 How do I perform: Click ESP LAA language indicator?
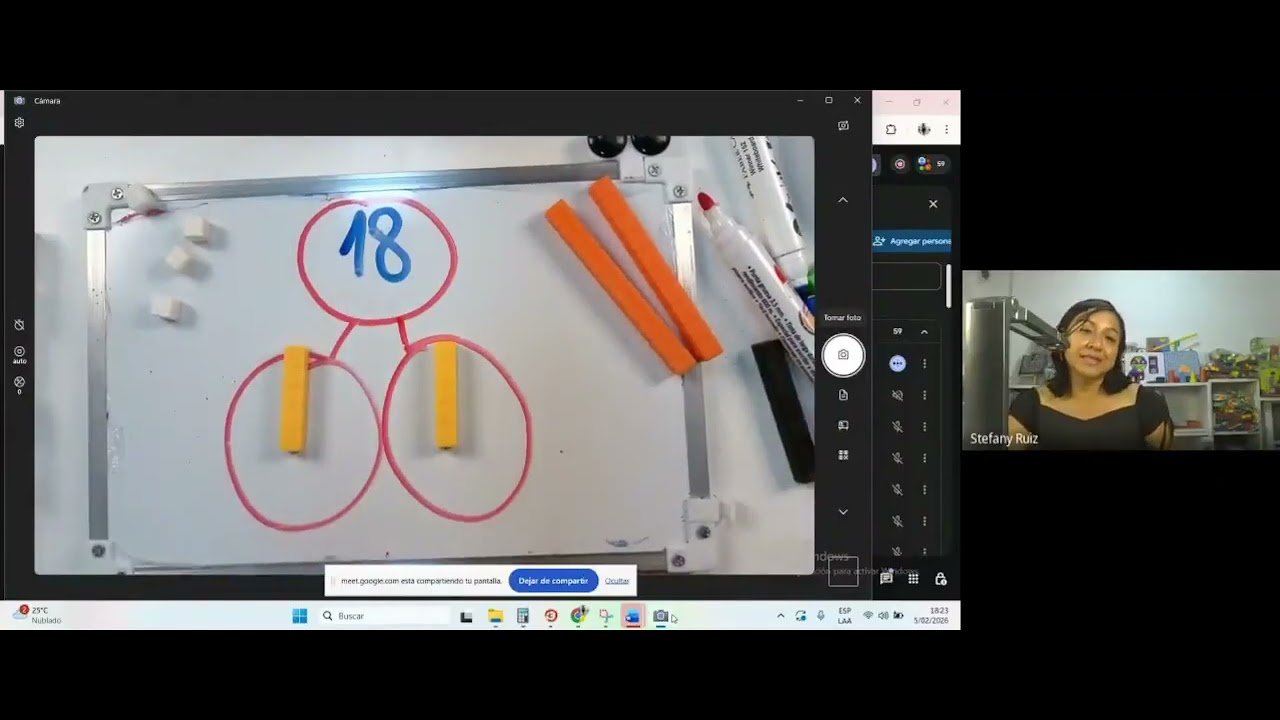tap(845, 616)
